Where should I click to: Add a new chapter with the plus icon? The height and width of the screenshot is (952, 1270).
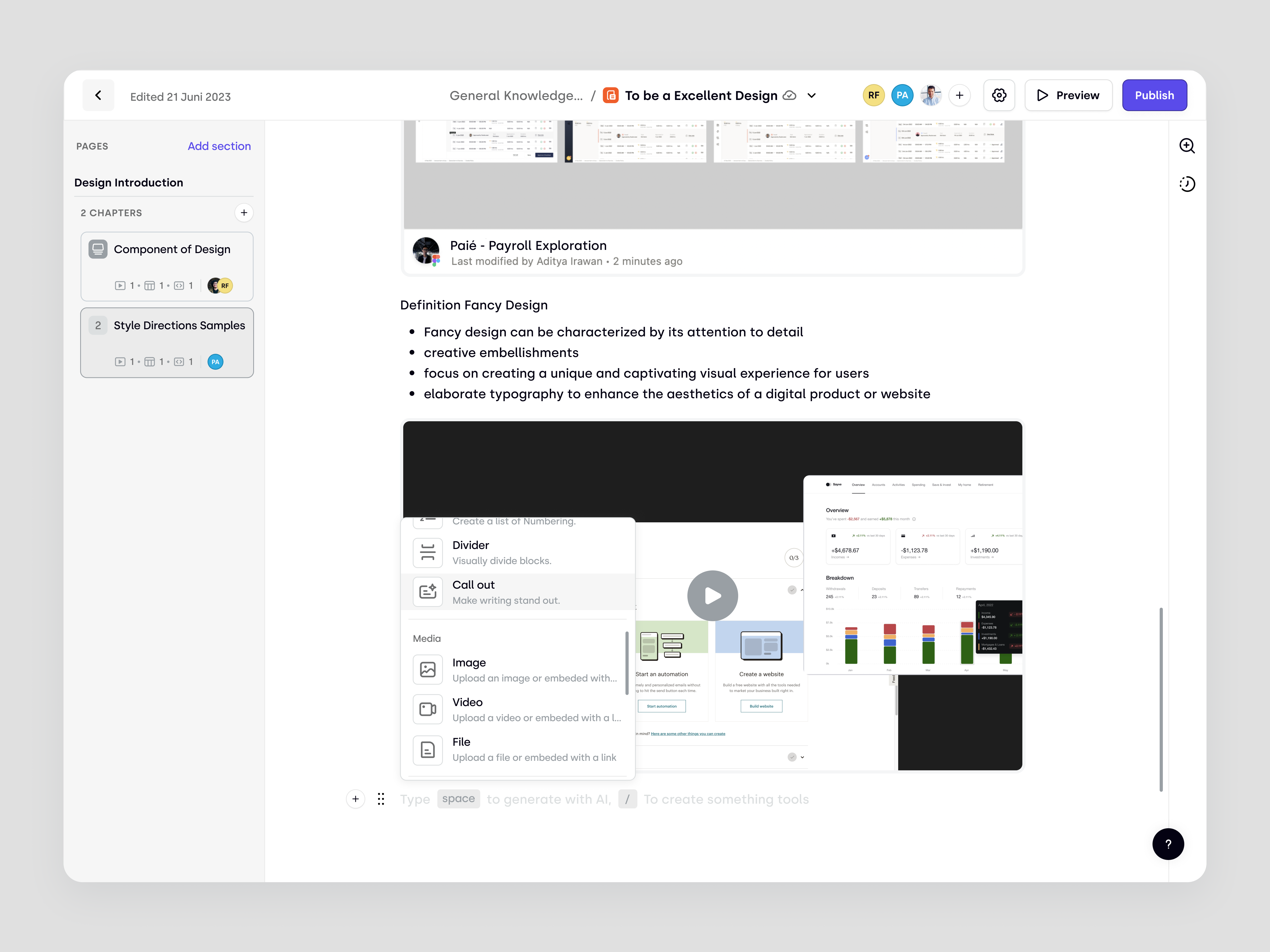click(244, 213)
